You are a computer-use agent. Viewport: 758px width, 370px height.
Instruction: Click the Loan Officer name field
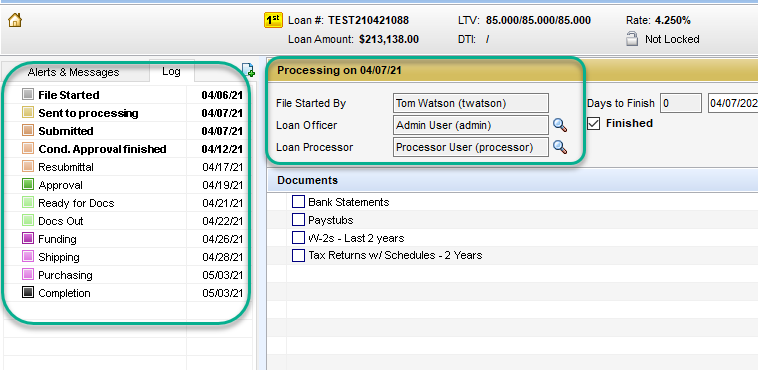[471, 125]
